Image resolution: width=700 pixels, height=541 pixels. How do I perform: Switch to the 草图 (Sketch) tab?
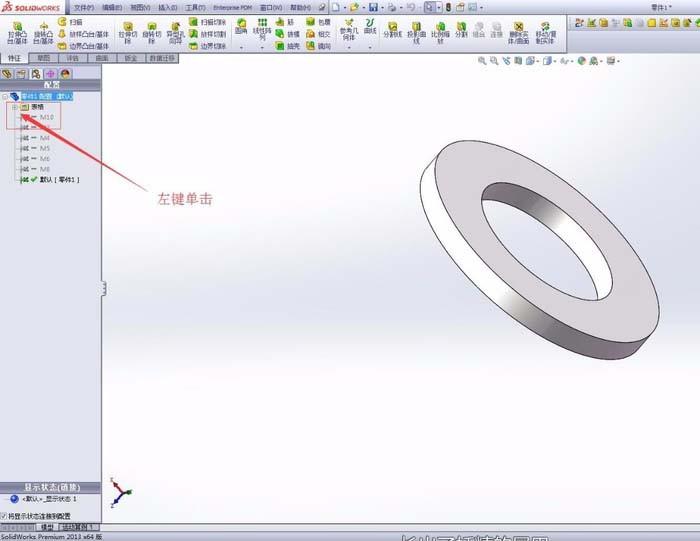coord(43,58)
